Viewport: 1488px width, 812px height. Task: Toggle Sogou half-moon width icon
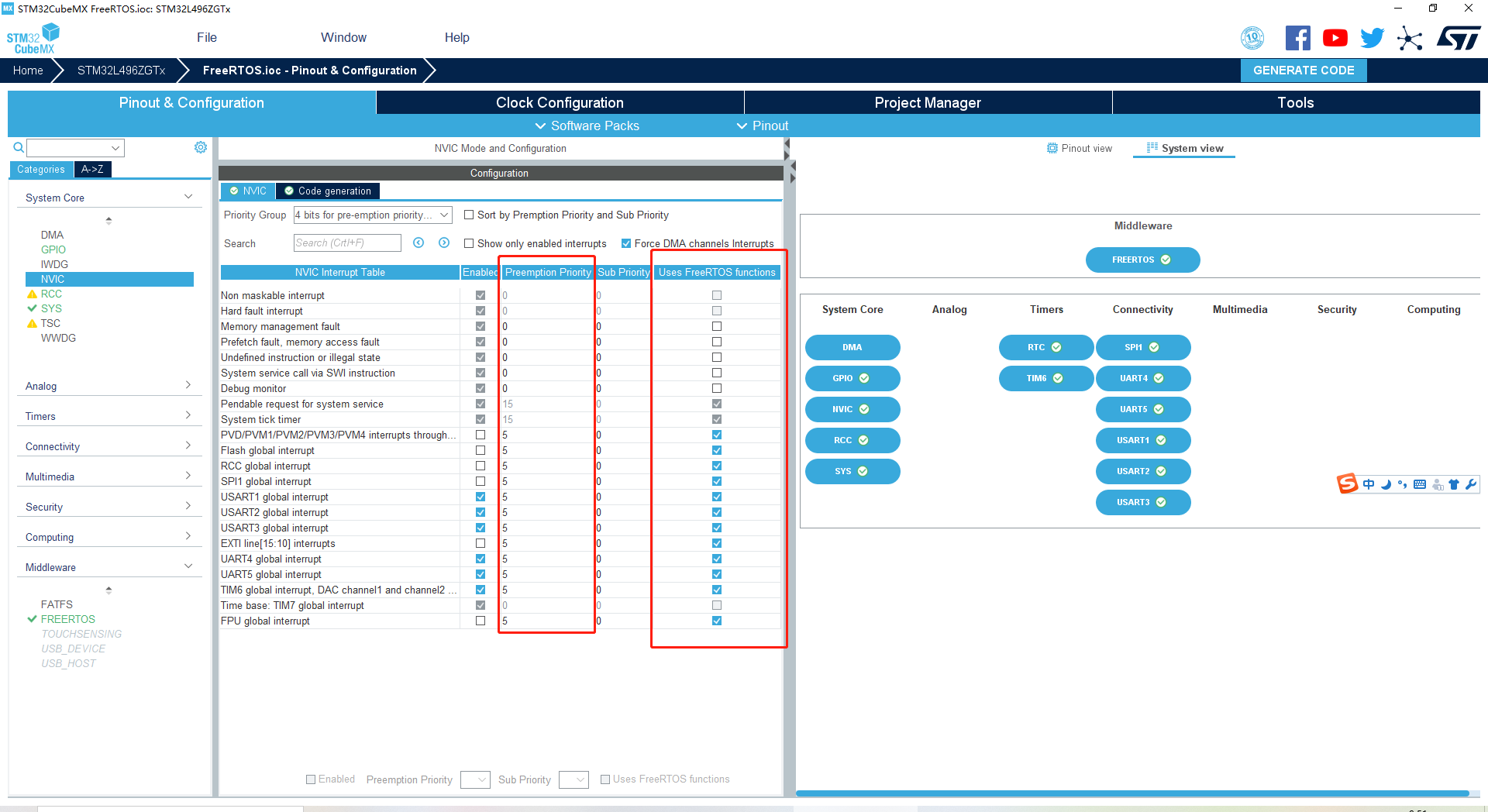pos(1386,484)
